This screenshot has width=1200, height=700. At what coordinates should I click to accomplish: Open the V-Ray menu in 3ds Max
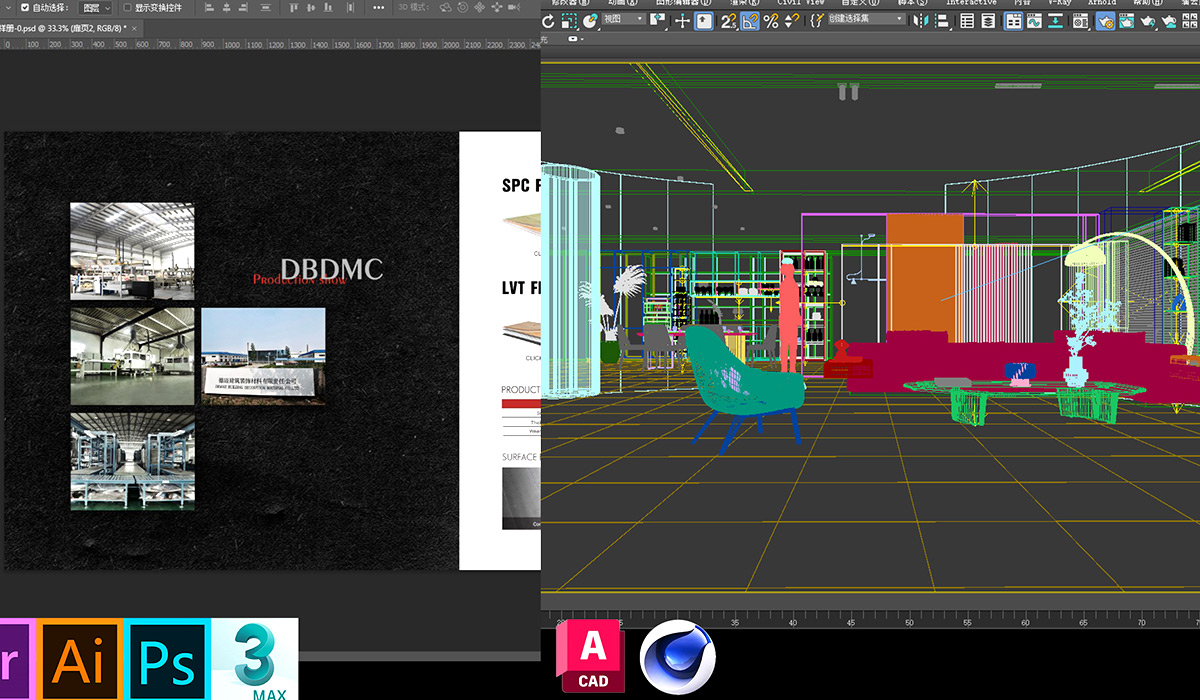tap(1060, 2)
